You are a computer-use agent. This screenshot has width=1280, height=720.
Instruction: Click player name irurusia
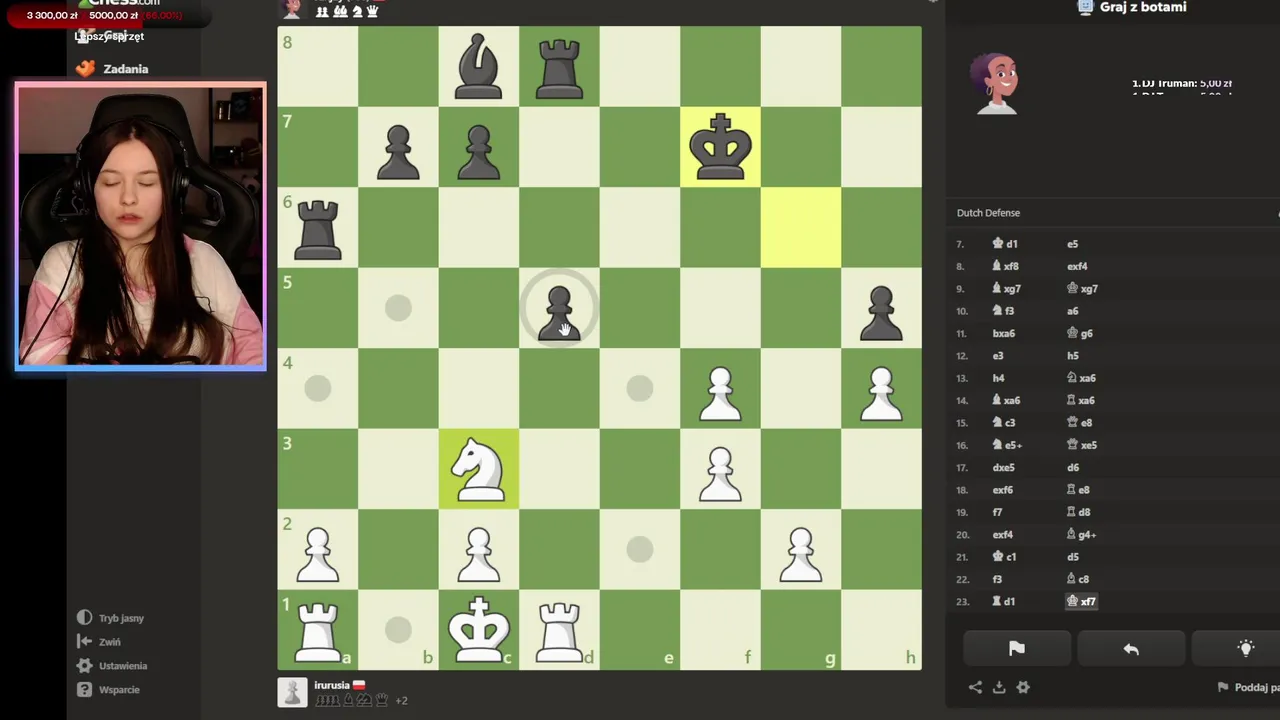(x=332, y=685)
